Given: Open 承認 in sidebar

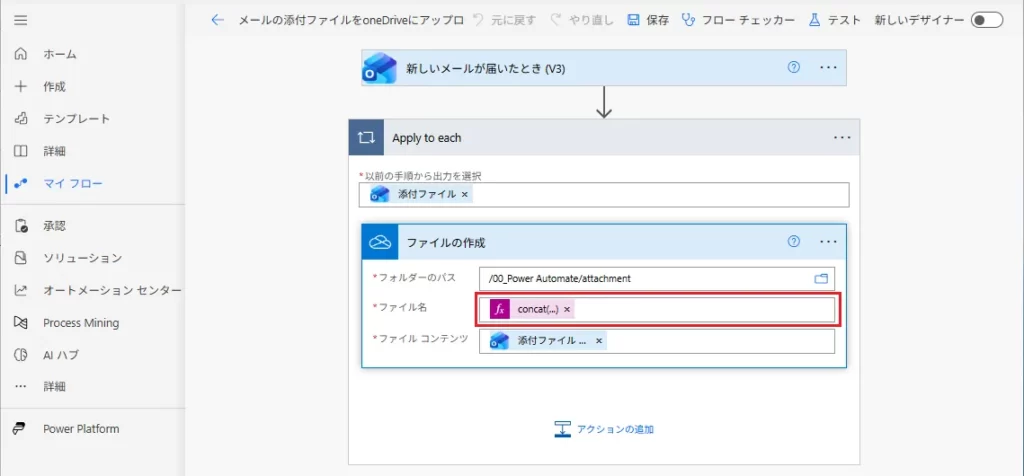Looking at the screenshot, I should tap(54, 226).
